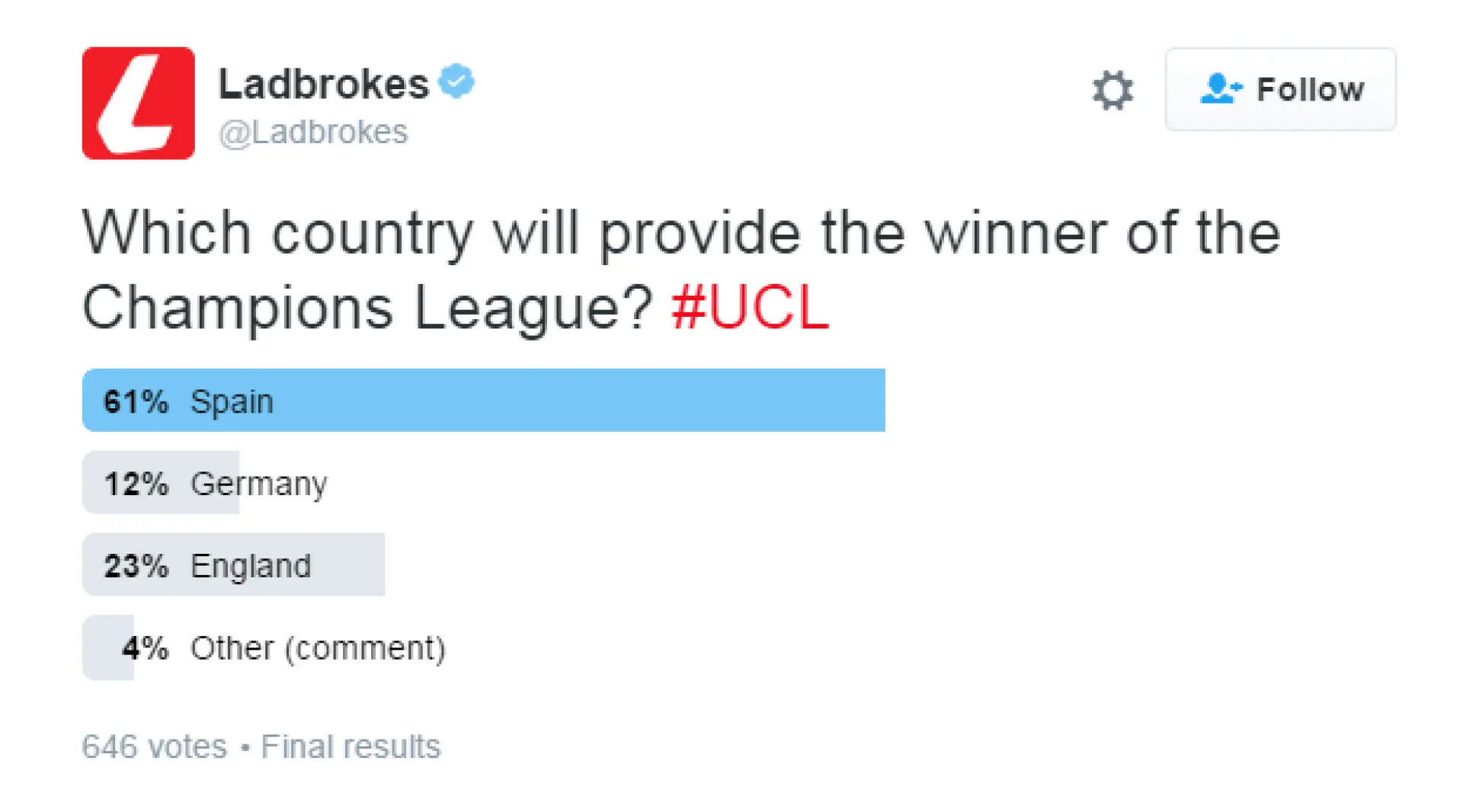Open the #UCL hashtag

pyautogui.click(x=750, y=307)
